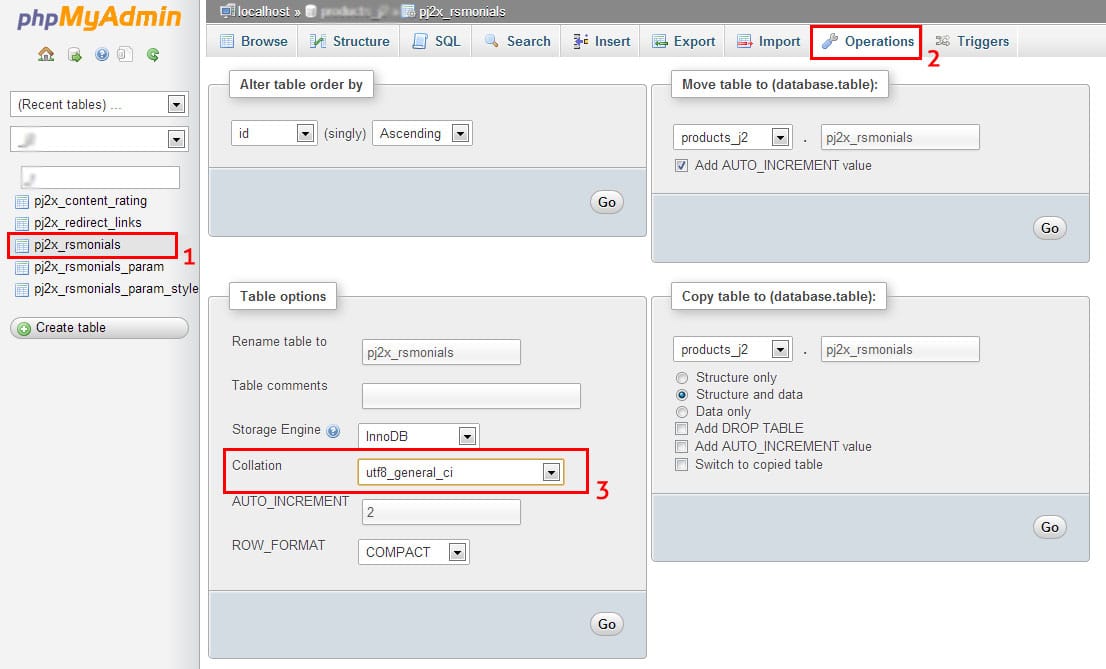1106x669 pixels.
Task: Click table icon beside pj2x_redirect_links
Action: [22, 223]
